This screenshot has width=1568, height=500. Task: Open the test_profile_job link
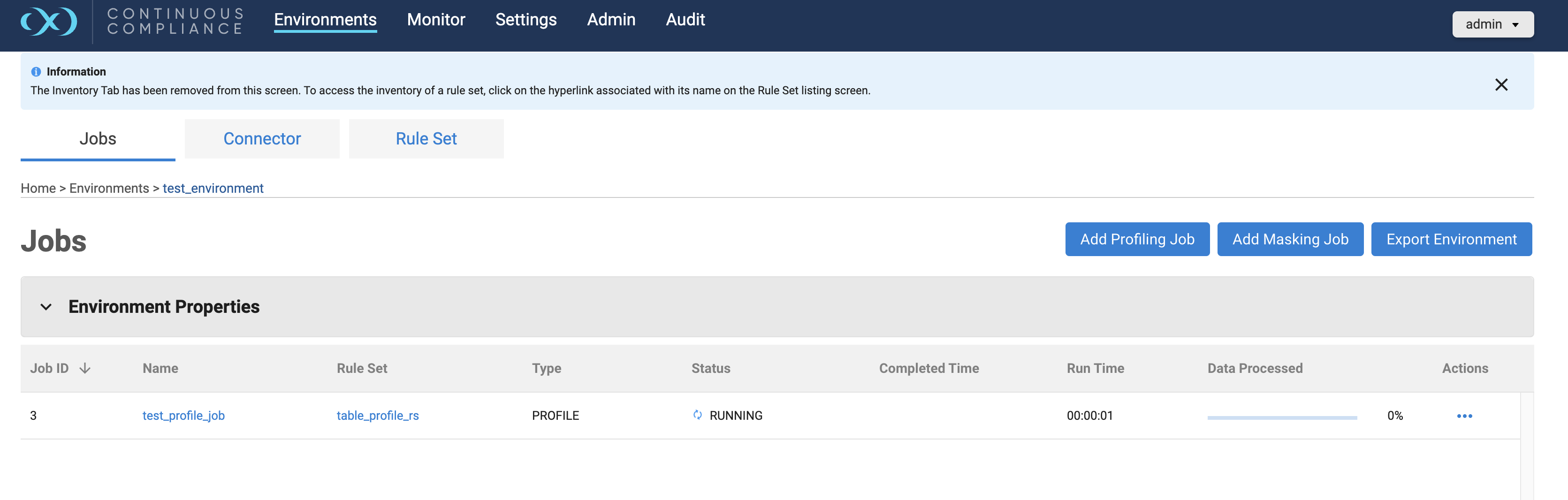(183, 416)
